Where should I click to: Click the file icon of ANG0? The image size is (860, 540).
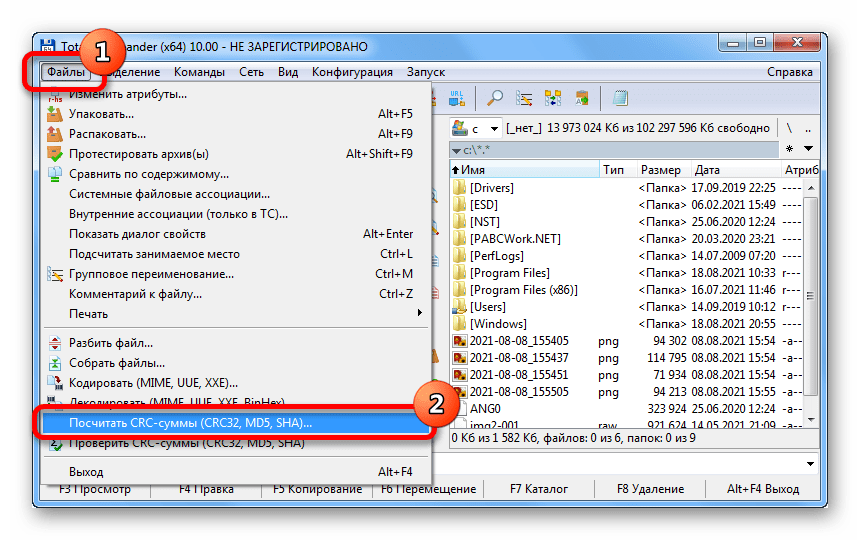pos(461,409)
